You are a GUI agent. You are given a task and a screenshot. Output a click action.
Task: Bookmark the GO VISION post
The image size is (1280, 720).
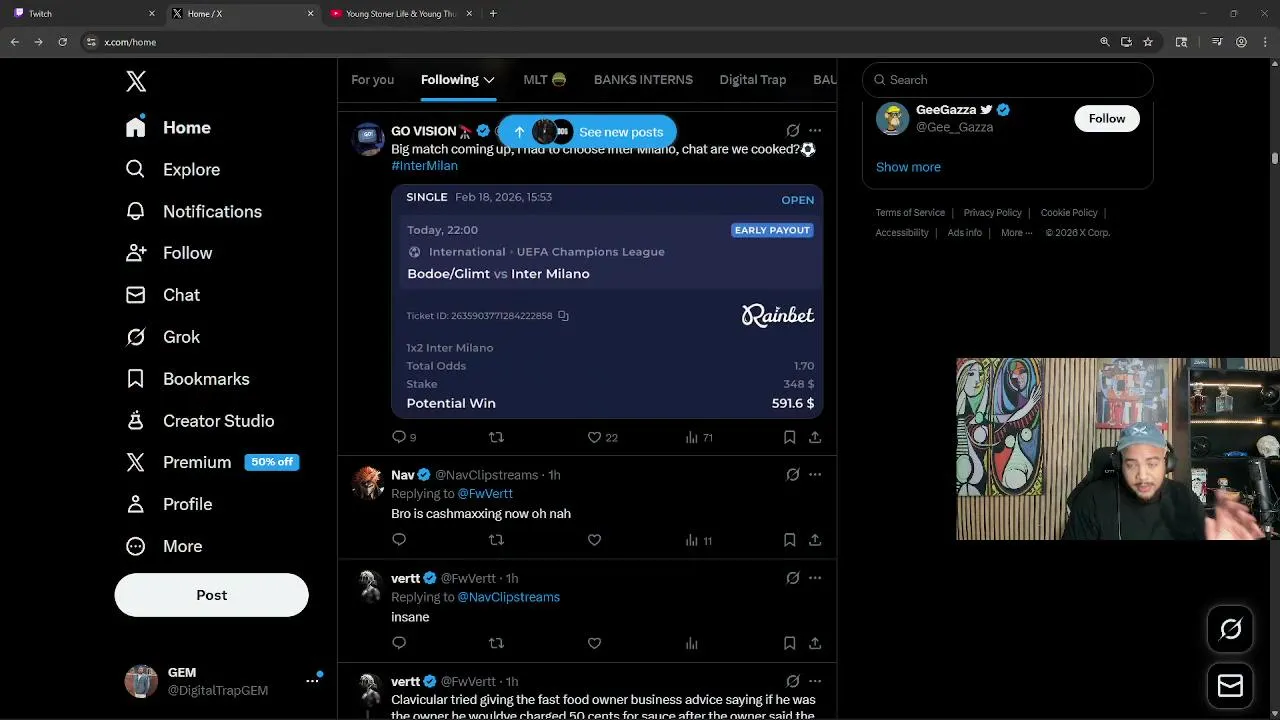click(x=789, y=437)
